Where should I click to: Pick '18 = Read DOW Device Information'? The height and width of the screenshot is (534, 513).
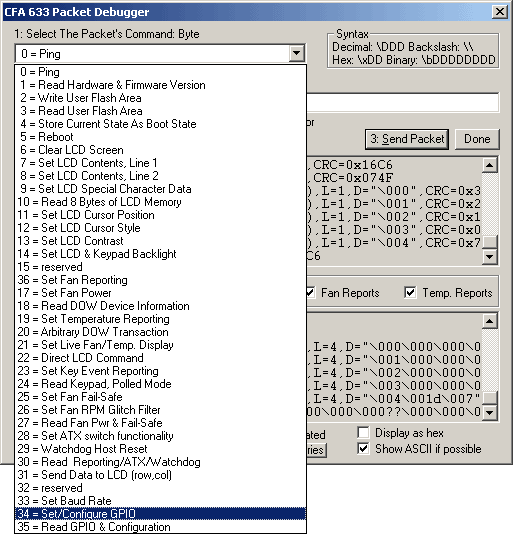pos(160,306)
